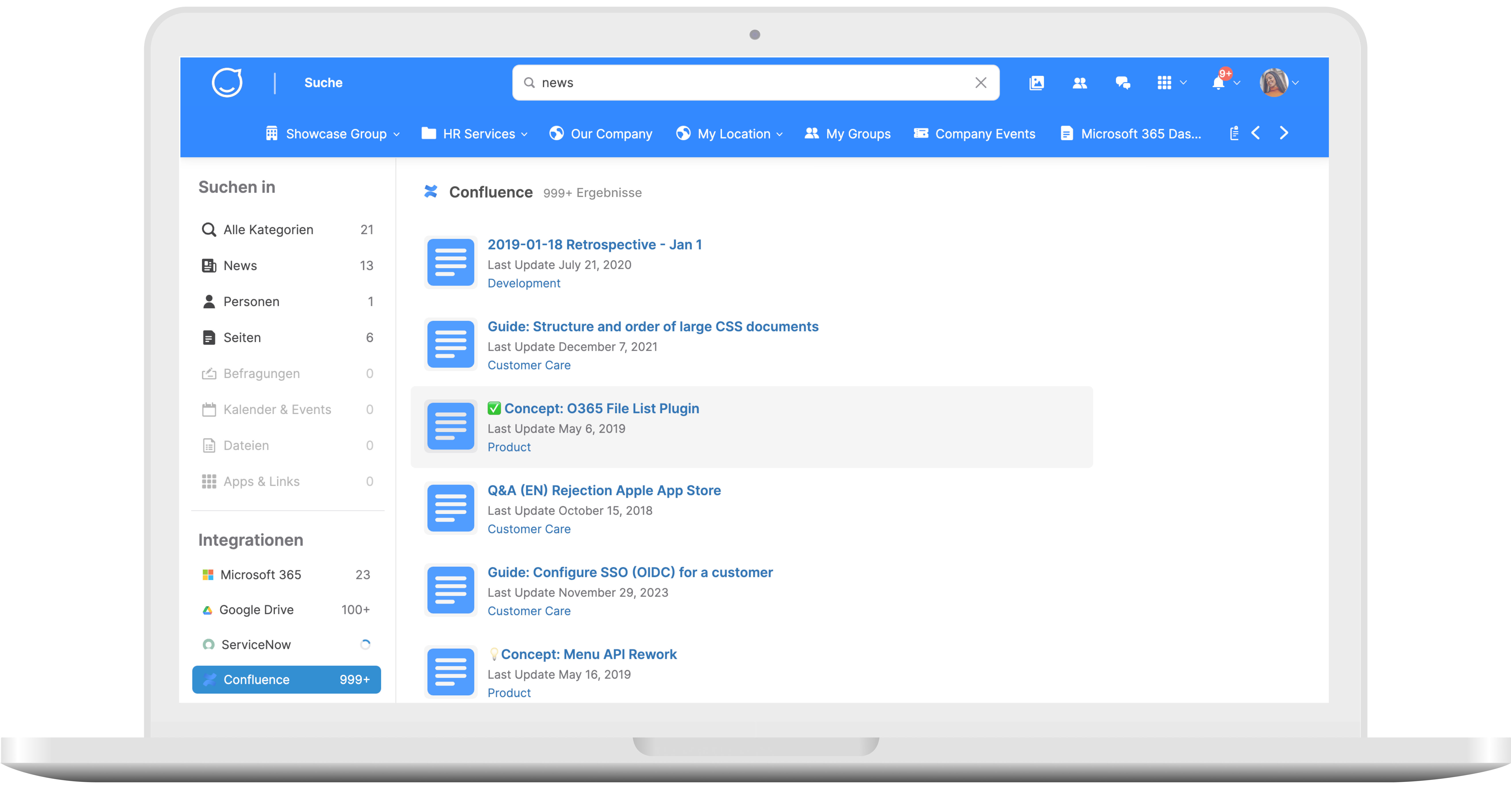
Task: Click document thumbnail for Apple App Store Q&A
Action: [450, 508]
